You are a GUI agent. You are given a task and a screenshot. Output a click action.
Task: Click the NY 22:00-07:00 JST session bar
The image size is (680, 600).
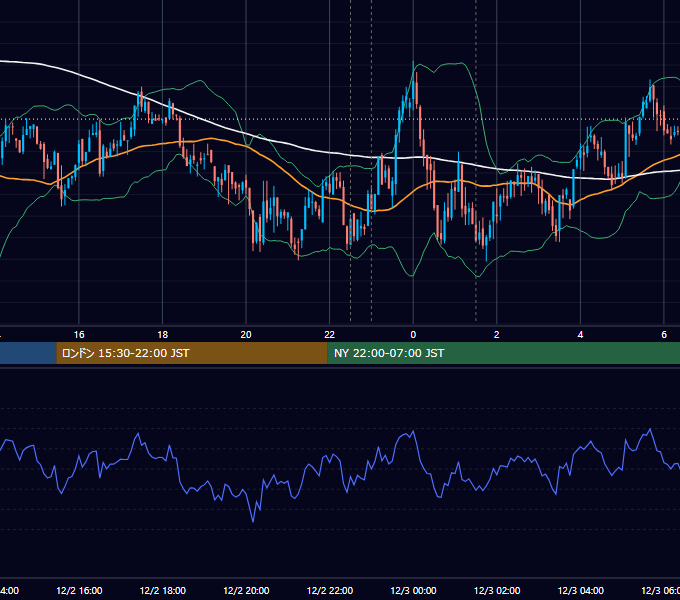pos(503,353)
